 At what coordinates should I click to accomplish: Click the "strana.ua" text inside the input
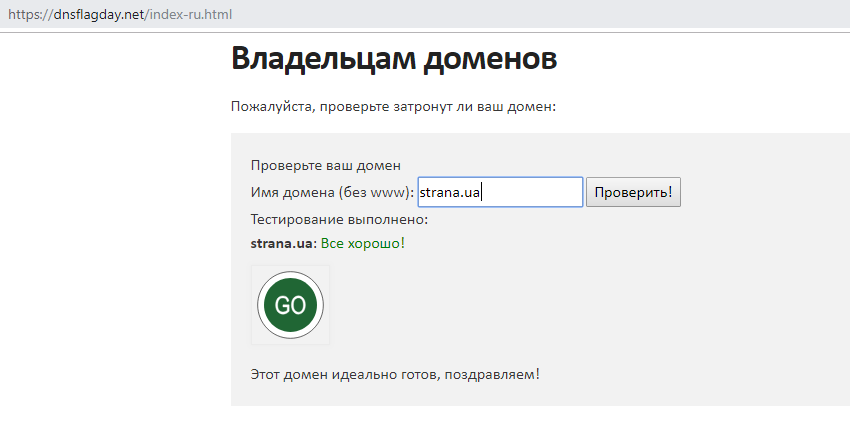point(450,192)
